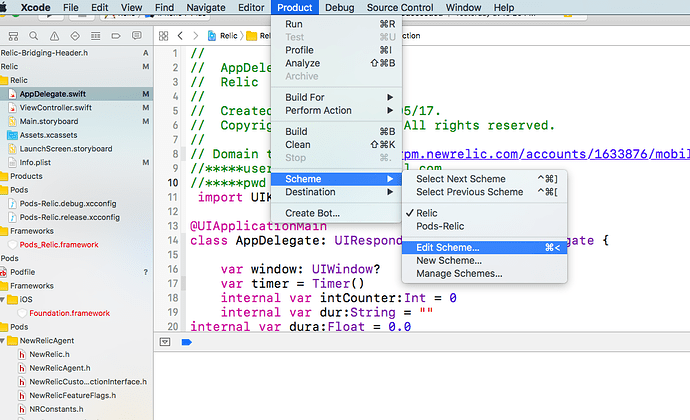
Task: Open the Source Control menu
Action: point(400,7)
